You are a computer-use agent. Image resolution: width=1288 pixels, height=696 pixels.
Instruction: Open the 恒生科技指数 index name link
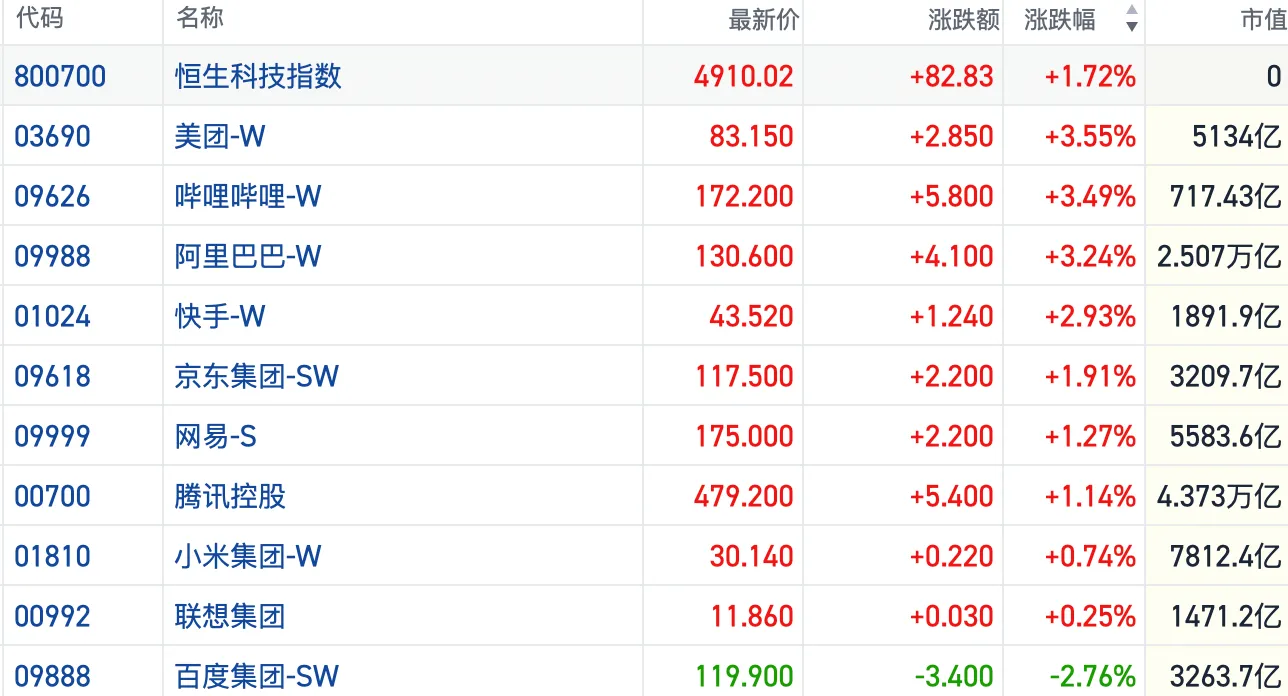[258, 76]
